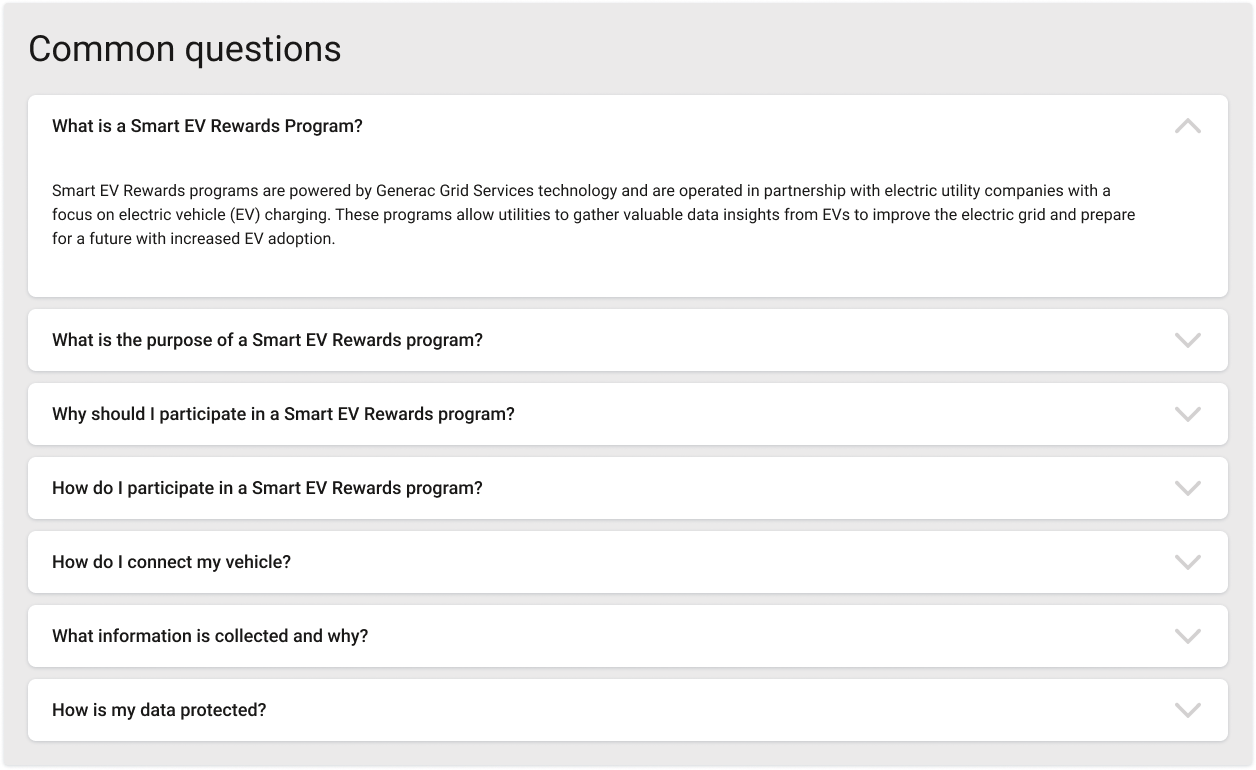Open "How do I participate" question text
This screenshot has height=770, width=1256.
click(x=267, y=488)
